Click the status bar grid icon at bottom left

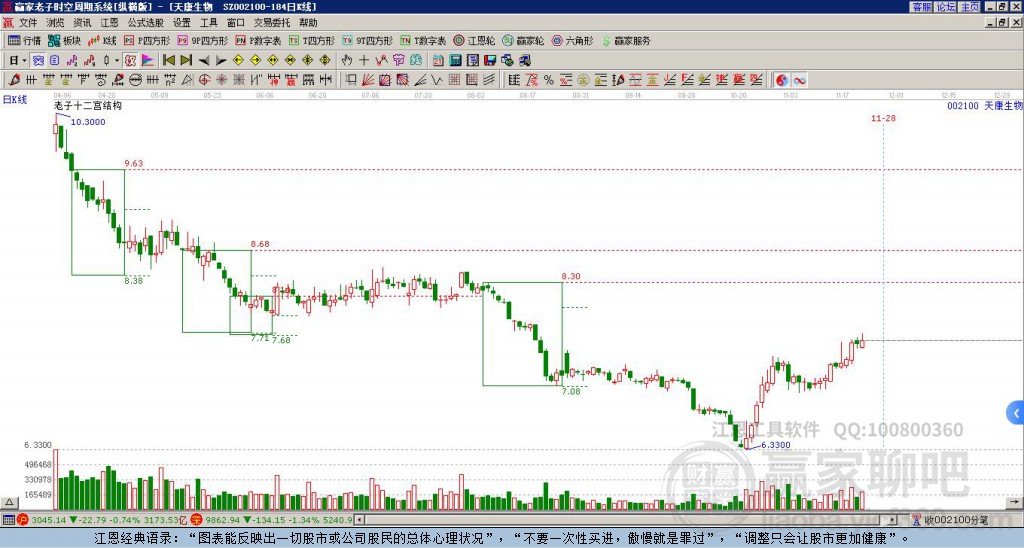[x=8, y=520]
